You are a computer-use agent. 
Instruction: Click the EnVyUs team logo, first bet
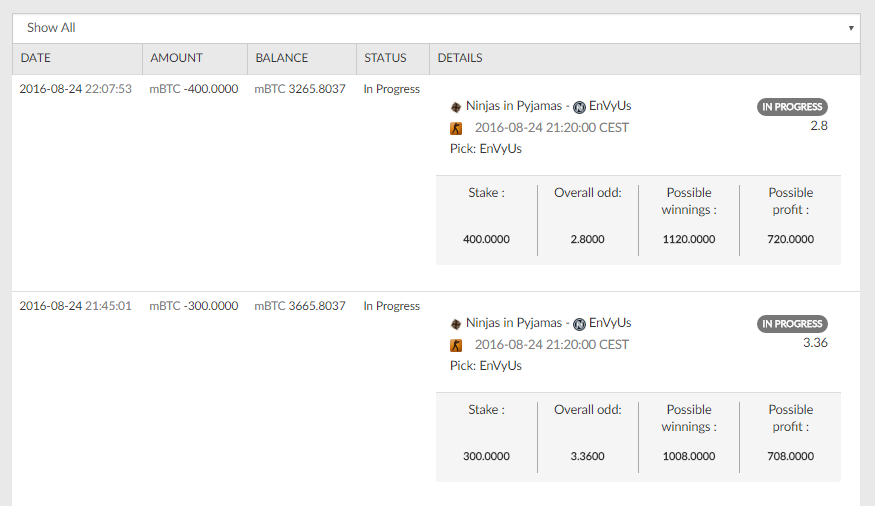pos(579,107)
